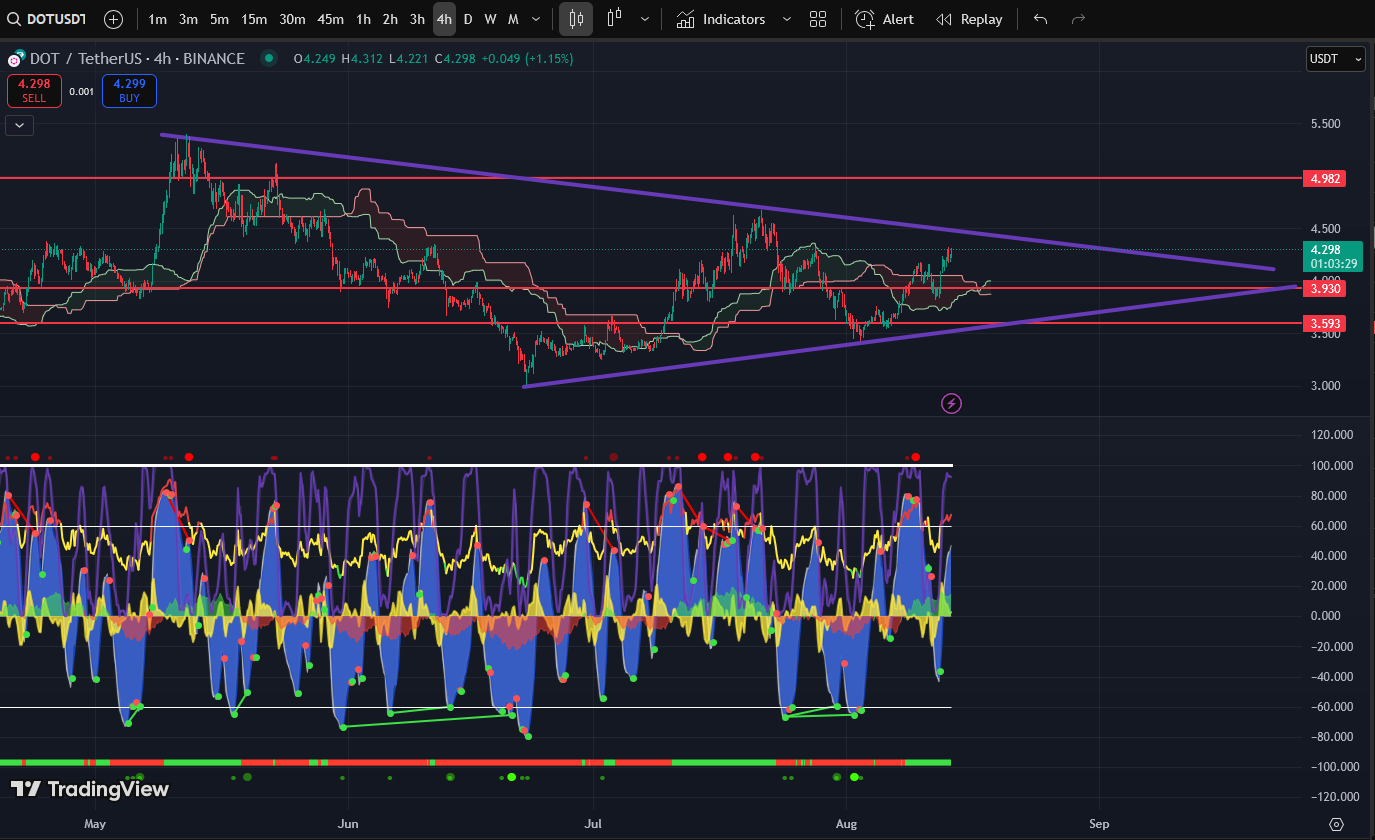Select the 15m timeframe
The height and width of the screenshot is (840, 1375).
pos(254,19)
